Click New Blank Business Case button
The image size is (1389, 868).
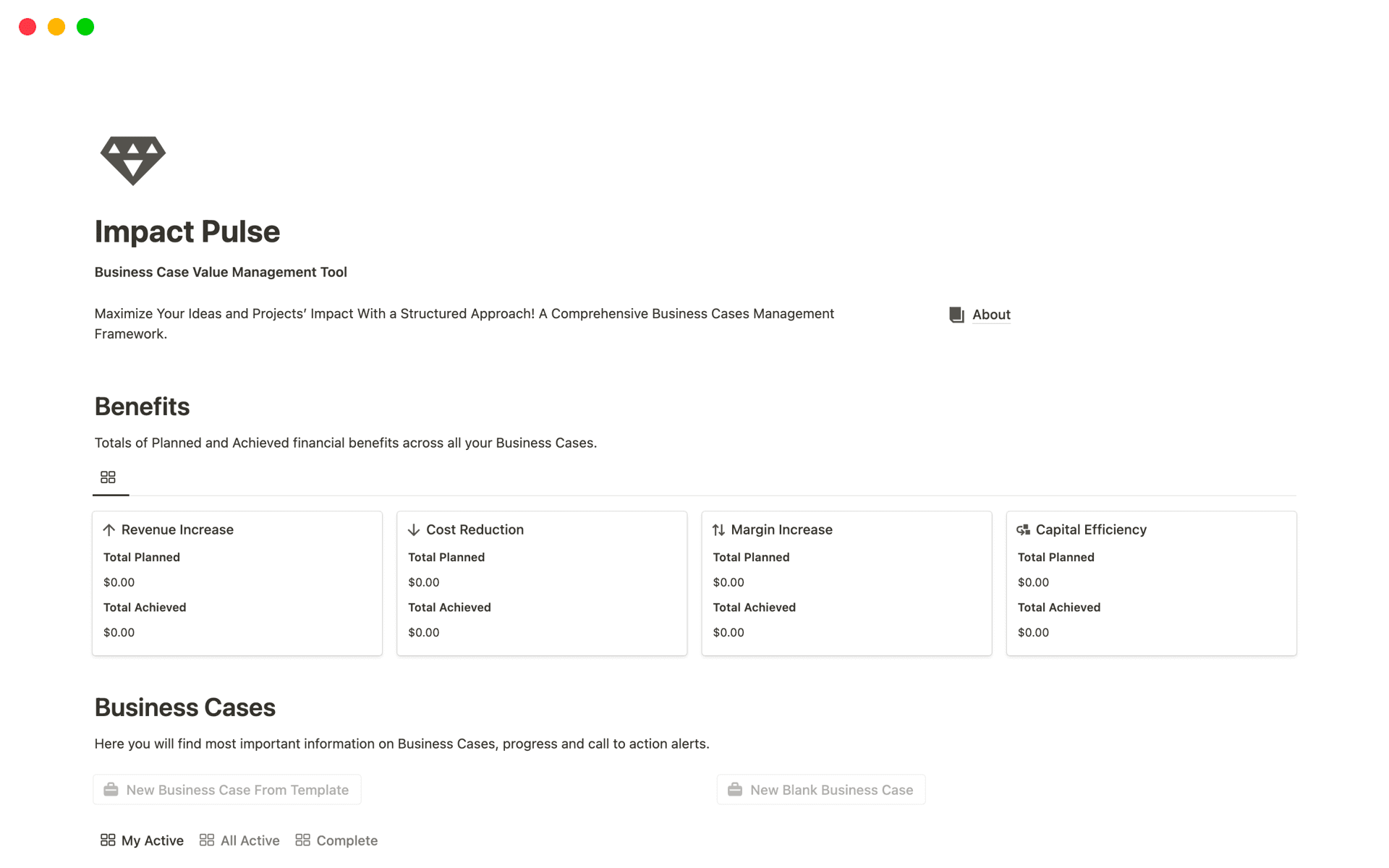tap(821, 790)
